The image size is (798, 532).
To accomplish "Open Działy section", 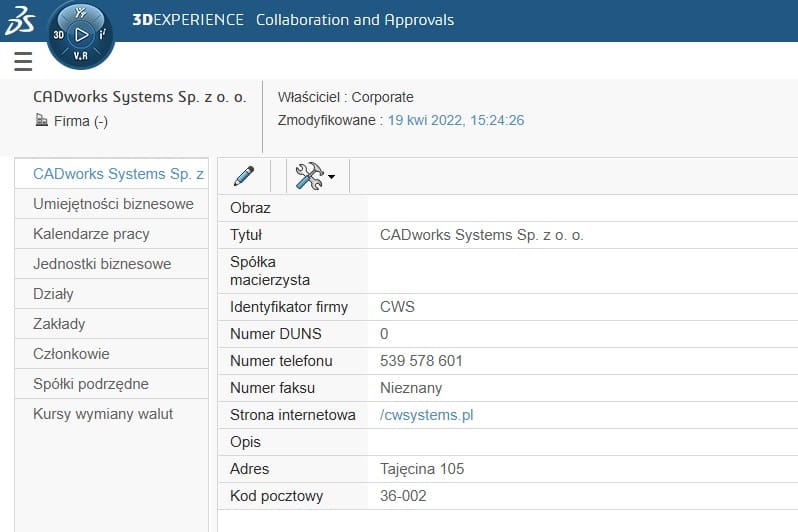I will click(x=111, y=294).
